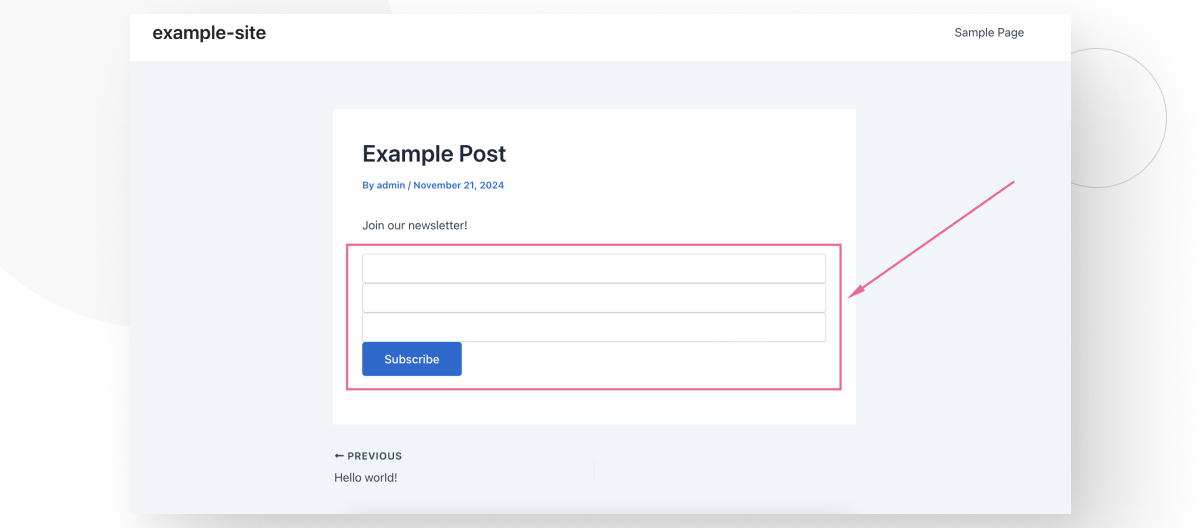Click blank header area between title and menu
The height and width of the screenshot is (528, 1200).
[x=600, y=33]
